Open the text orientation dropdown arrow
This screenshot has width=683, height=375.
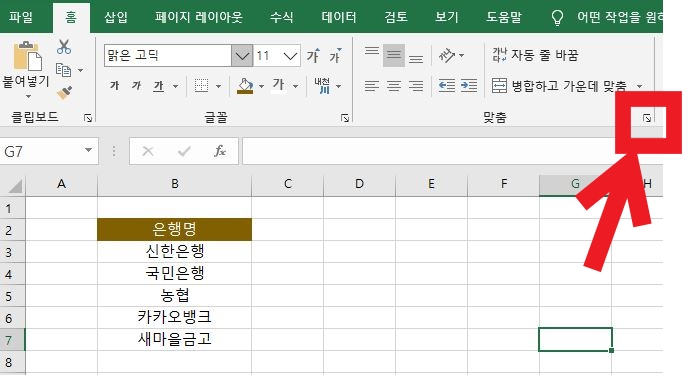[462, 56]
